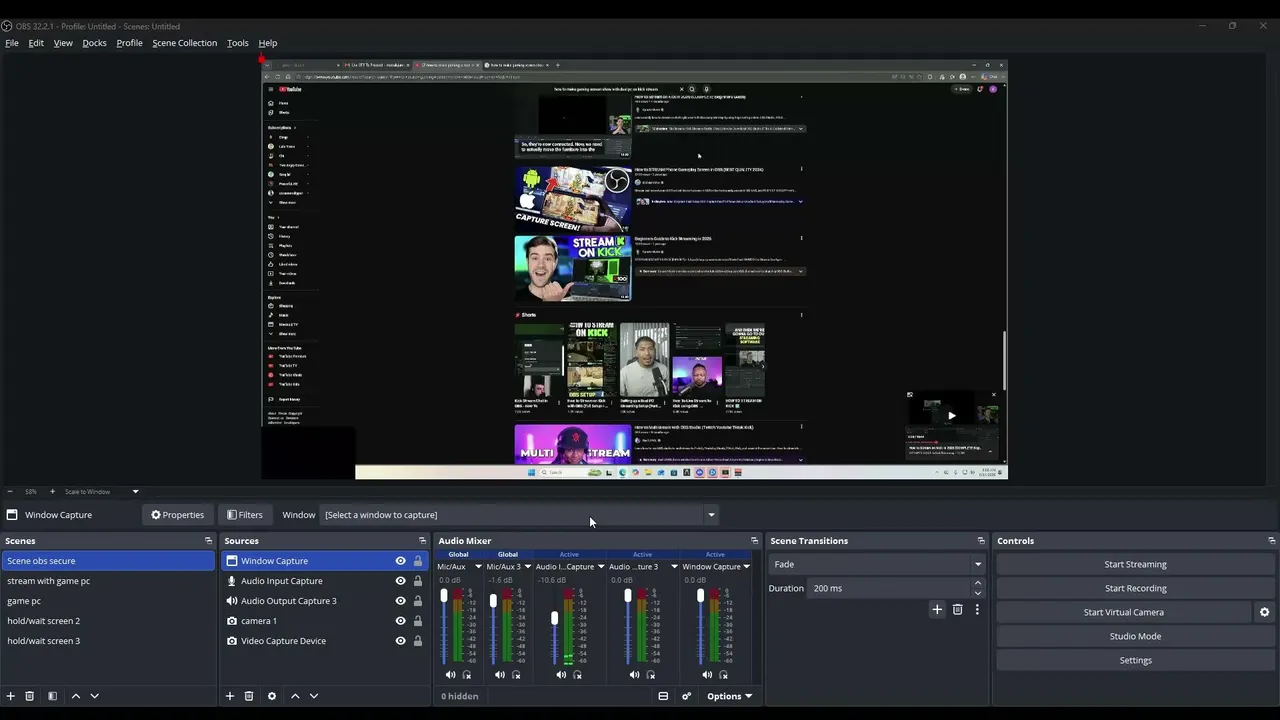Open the Edit menu

pyautogui.click(x=36, y=43)
